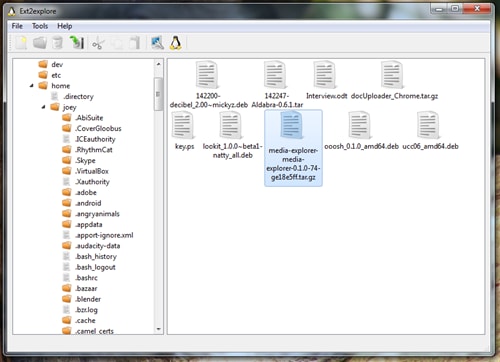Select the ooosh_0.1.0_amd64.deb file icon
Screen dimensions: 500x362
point(361,125)
